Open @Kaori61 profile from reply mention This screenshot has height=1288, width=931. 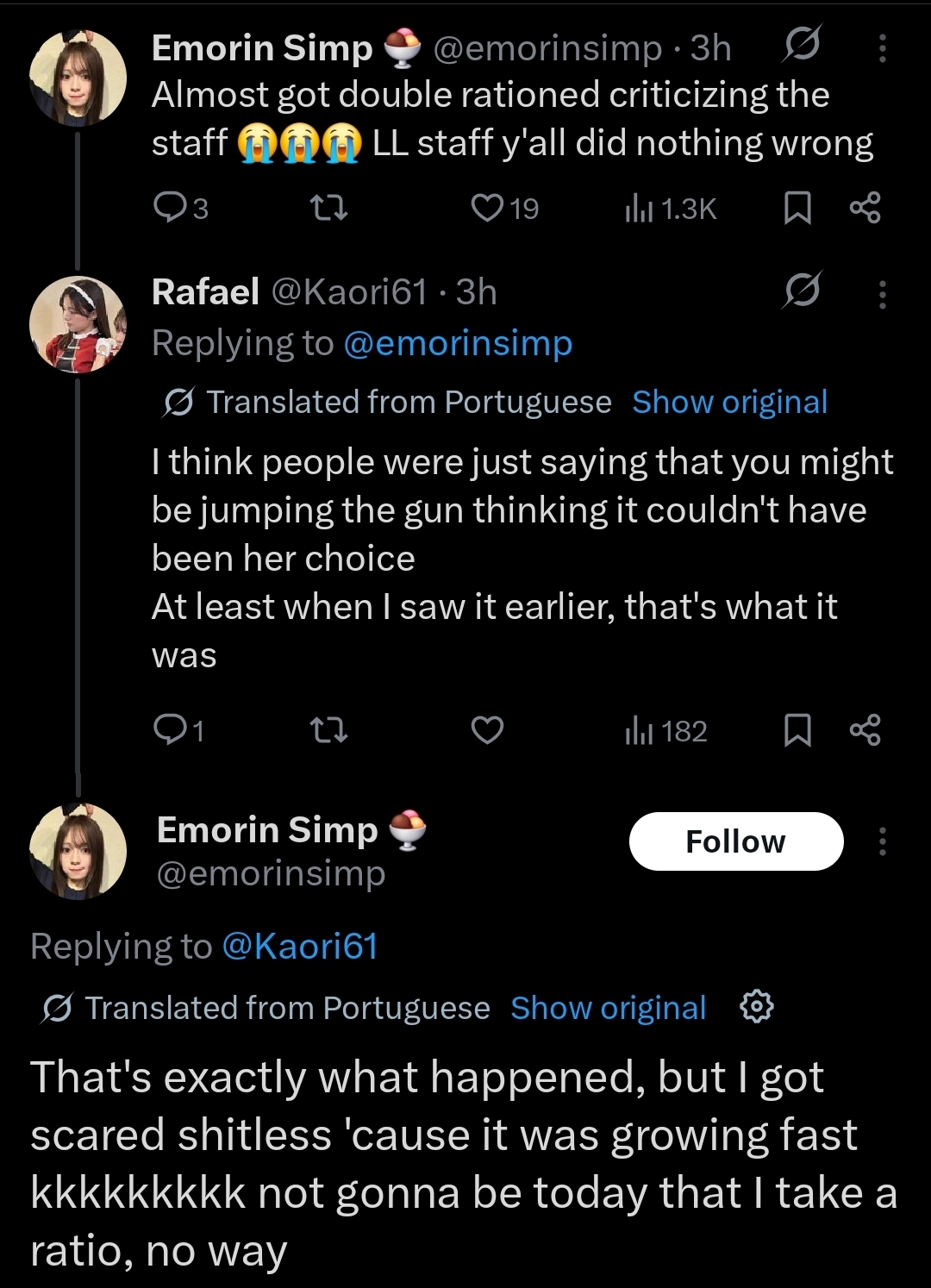point(300,947)
